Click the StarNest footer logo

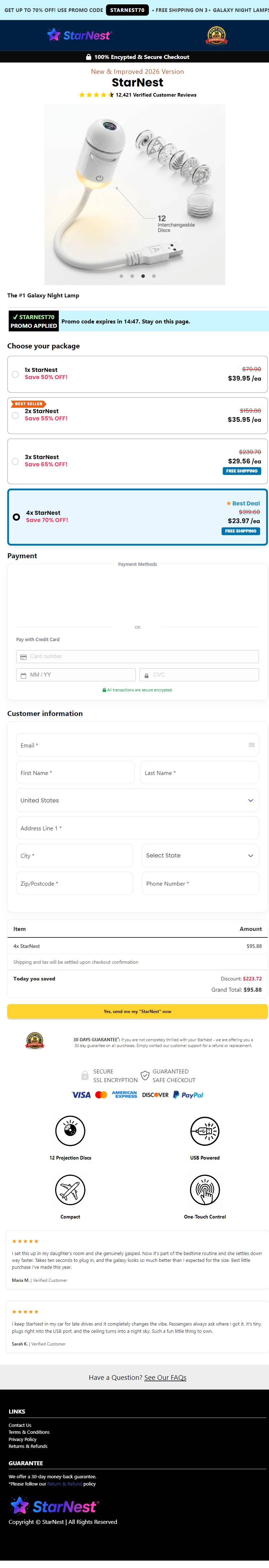pos(54,1506)
